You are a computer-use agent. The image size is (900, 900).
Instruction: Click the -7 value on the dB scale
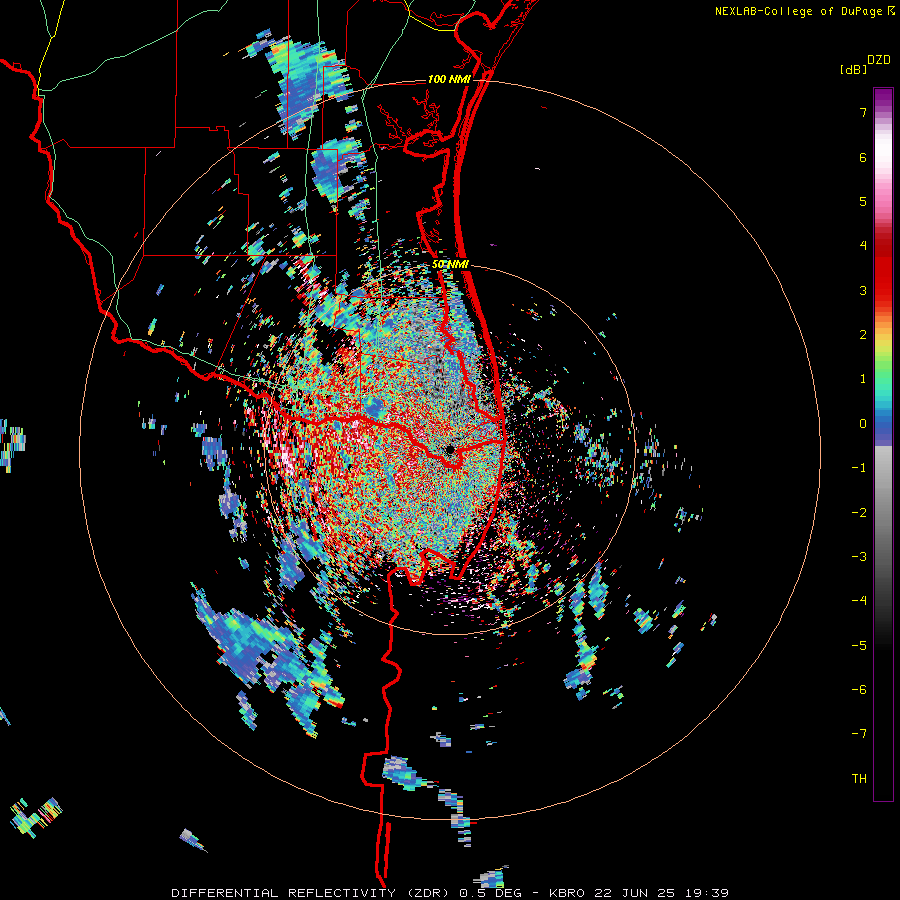tap(859, 734)
